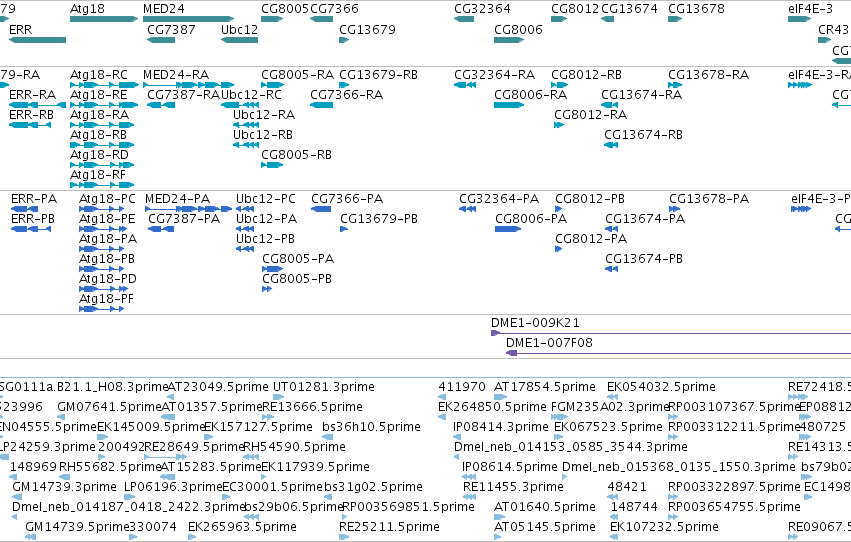
Task: Select EST AT17854.5prime
Action: (545, 387)
